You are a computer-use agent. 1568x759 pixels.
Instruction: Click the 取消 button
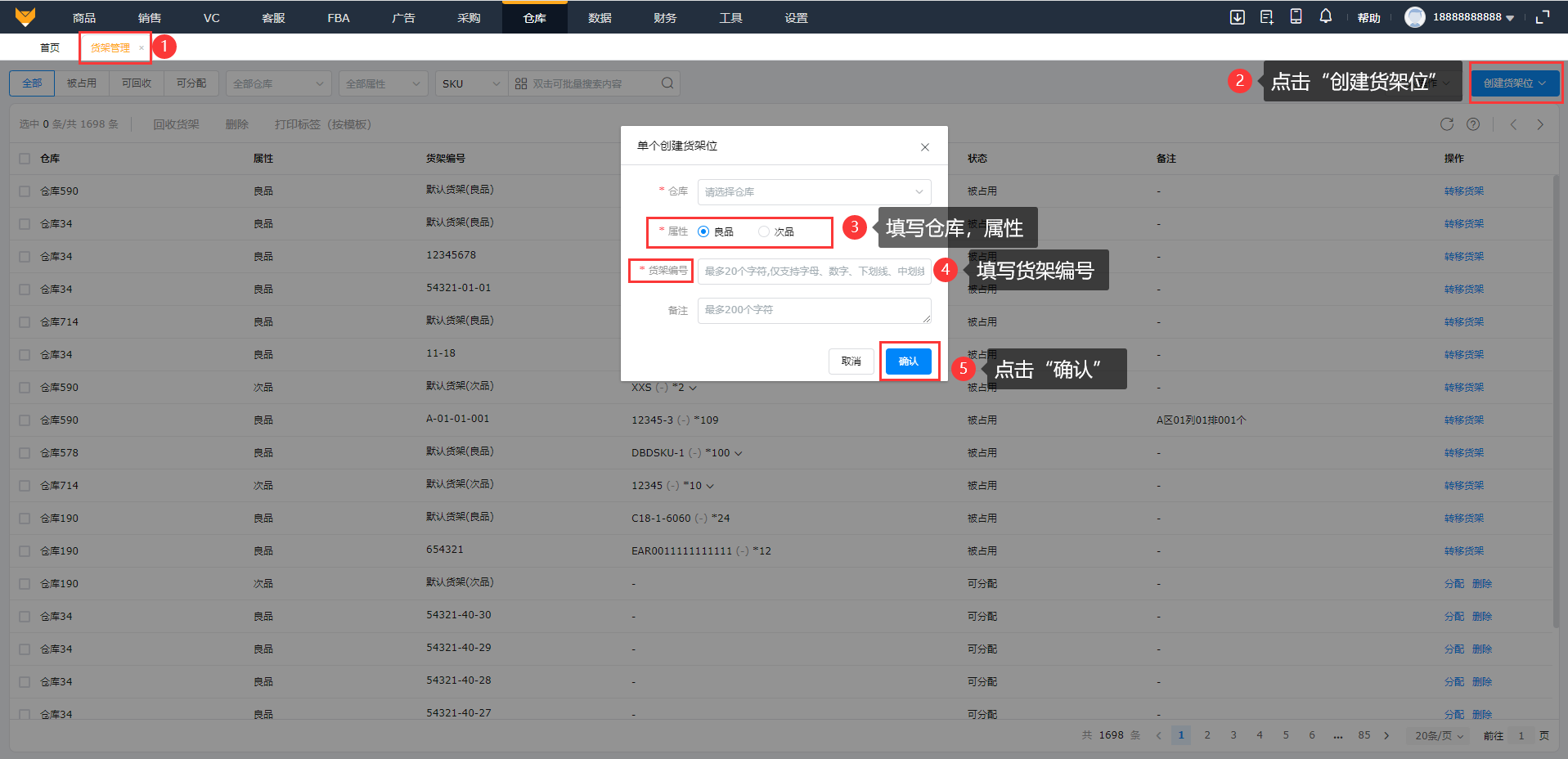pyautogui.click(x=851, y=361)
